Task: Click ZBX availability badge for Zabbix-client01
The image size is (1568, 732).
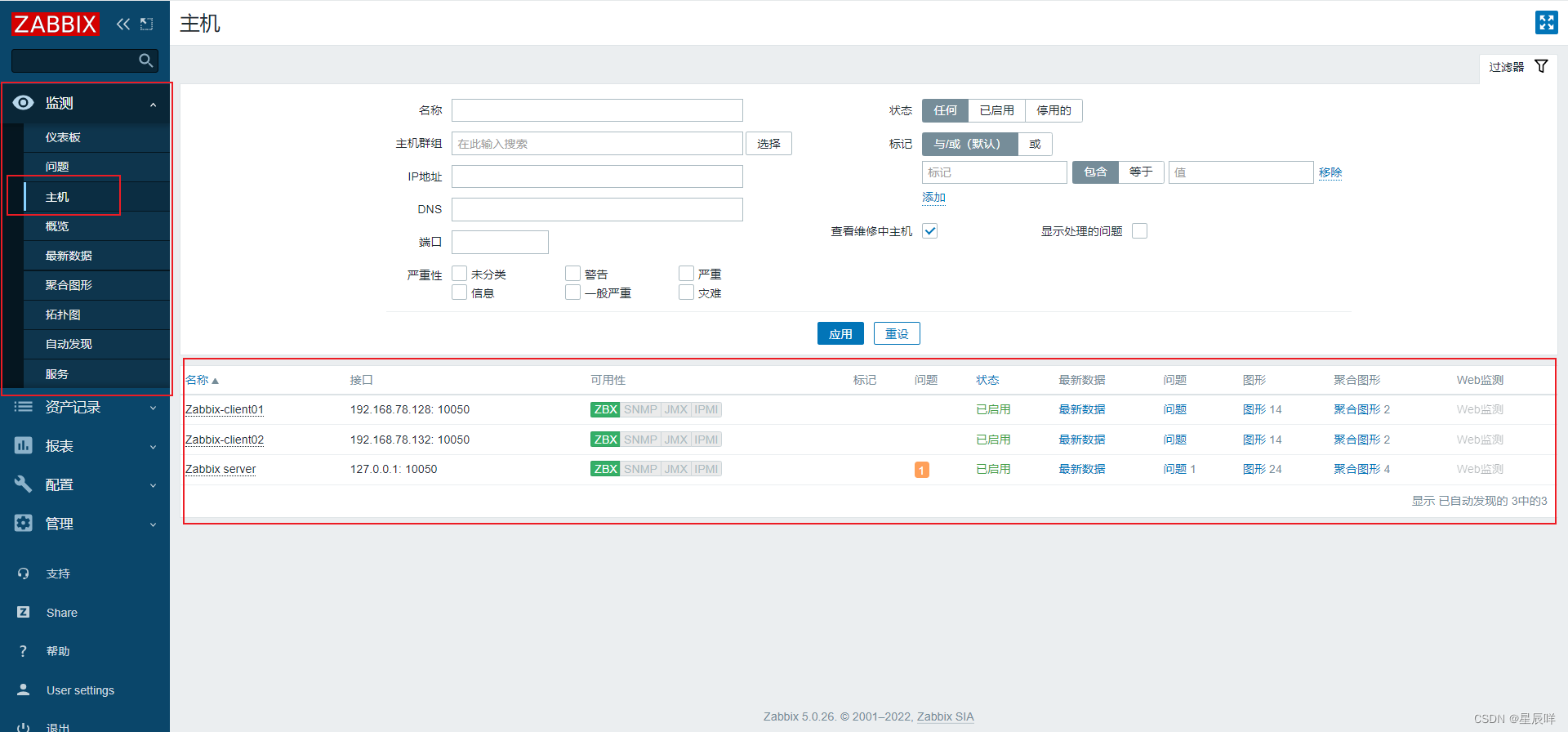Action: [605, 409]
